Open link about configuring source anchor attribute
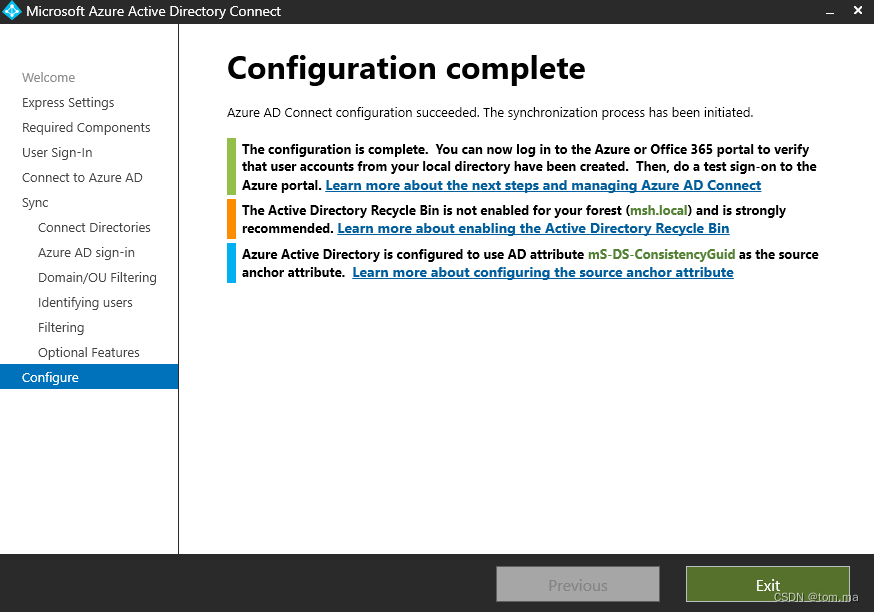This screenshot has width=874, height=612. (x=543, y=273)
